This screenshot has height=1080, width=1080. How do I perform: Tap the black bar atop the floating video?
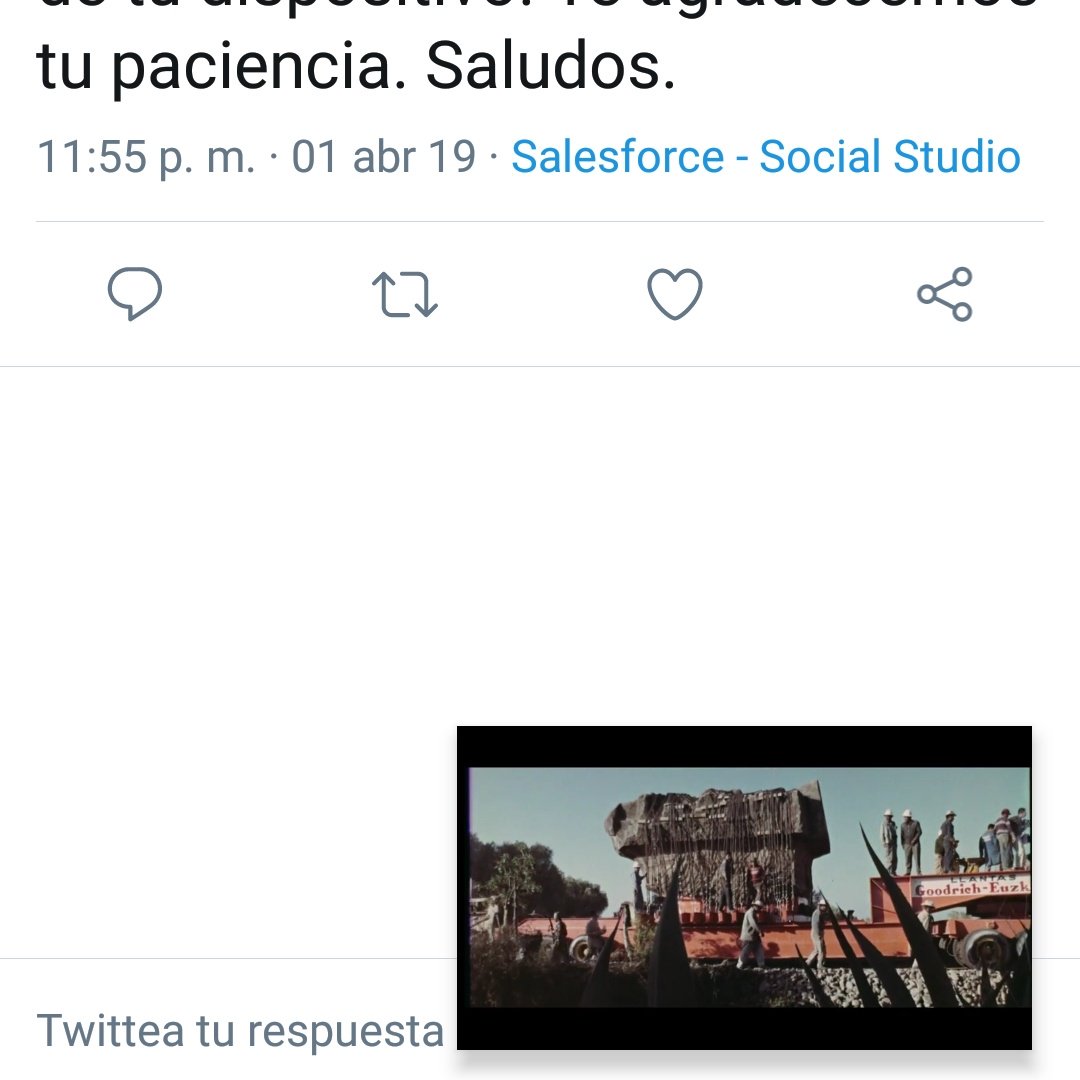[x=745, y=747]
